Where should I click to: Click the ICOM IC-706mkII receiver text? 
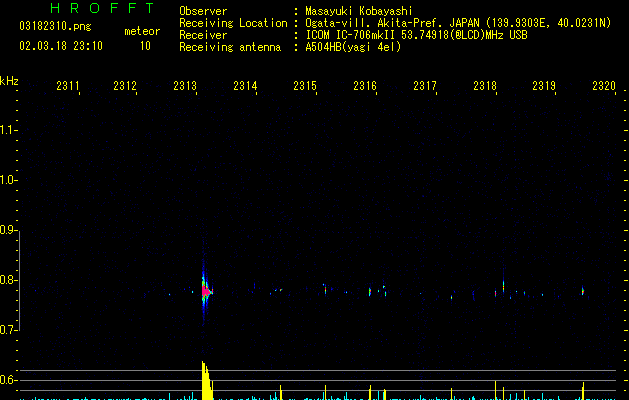point(416,35)
